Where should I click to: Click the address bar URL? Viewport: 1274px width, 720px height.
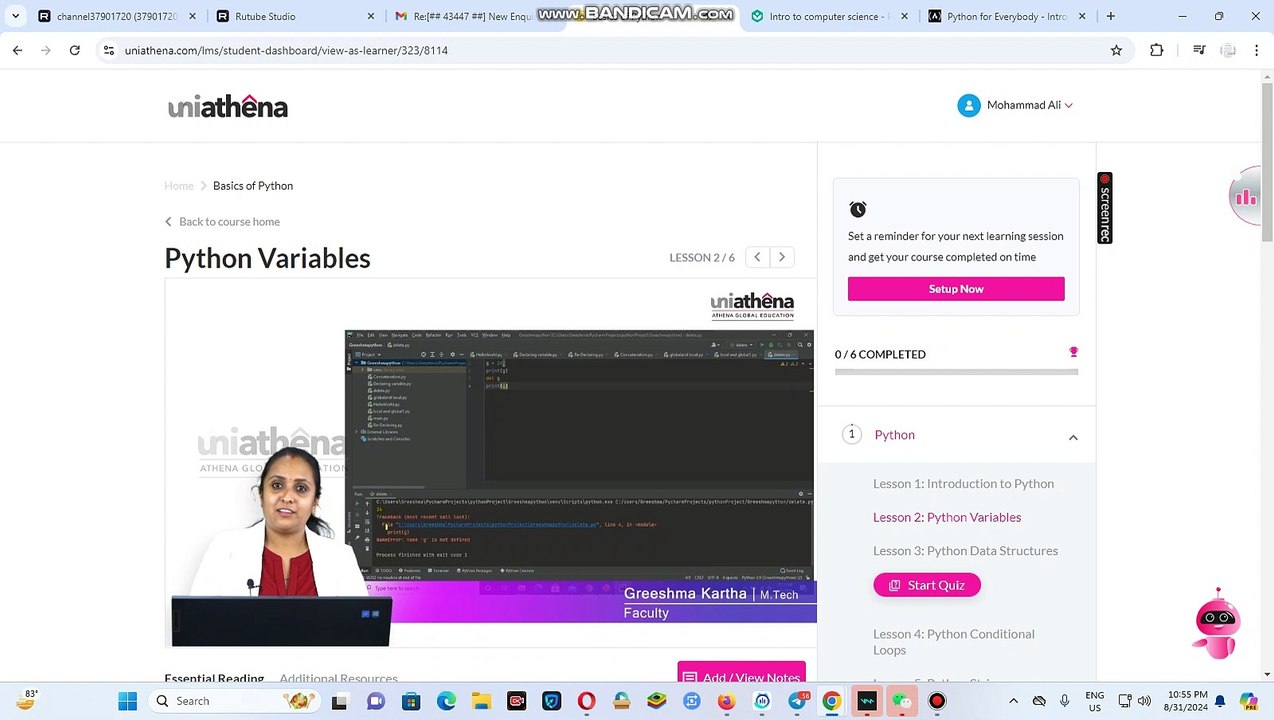286,50
